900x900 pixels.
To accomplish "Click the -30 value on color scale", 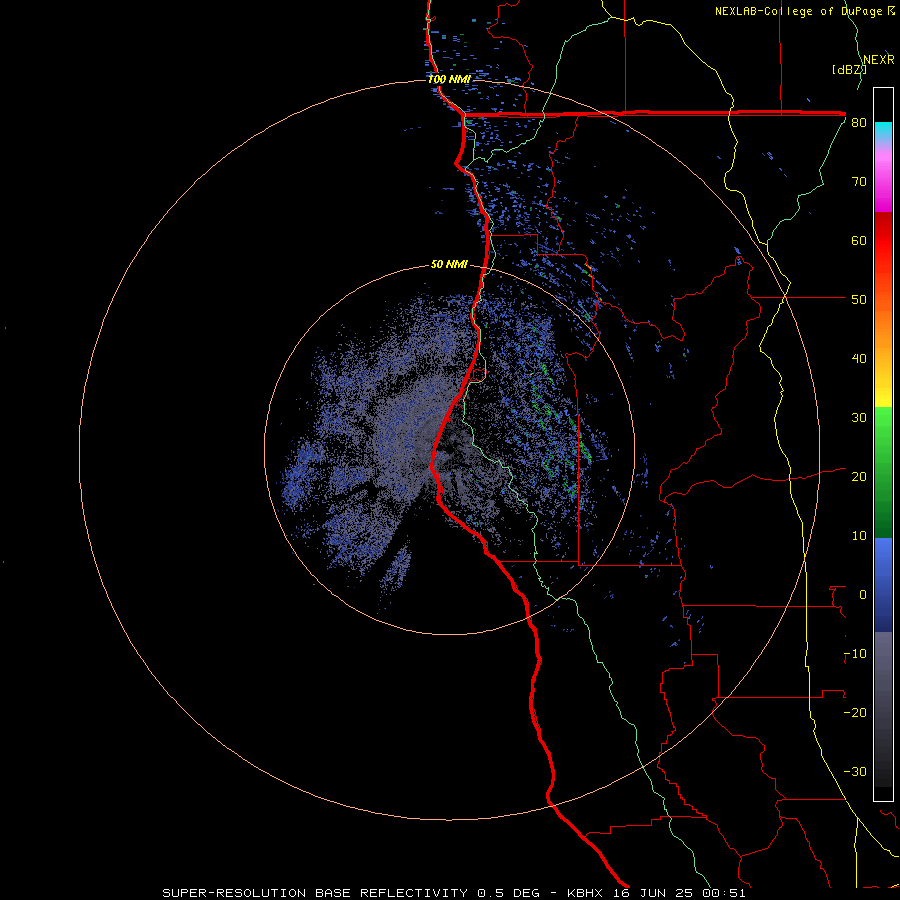I will tap(855, 771).
